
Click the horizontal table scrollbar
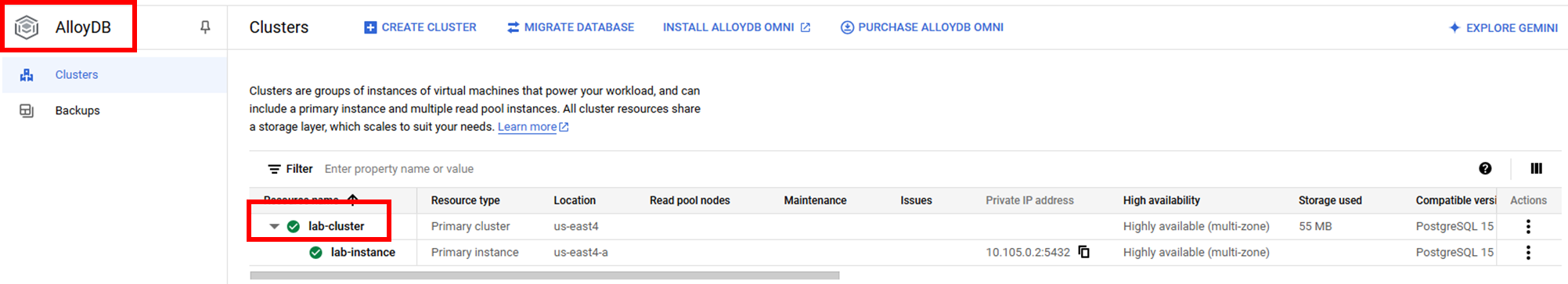545,275
